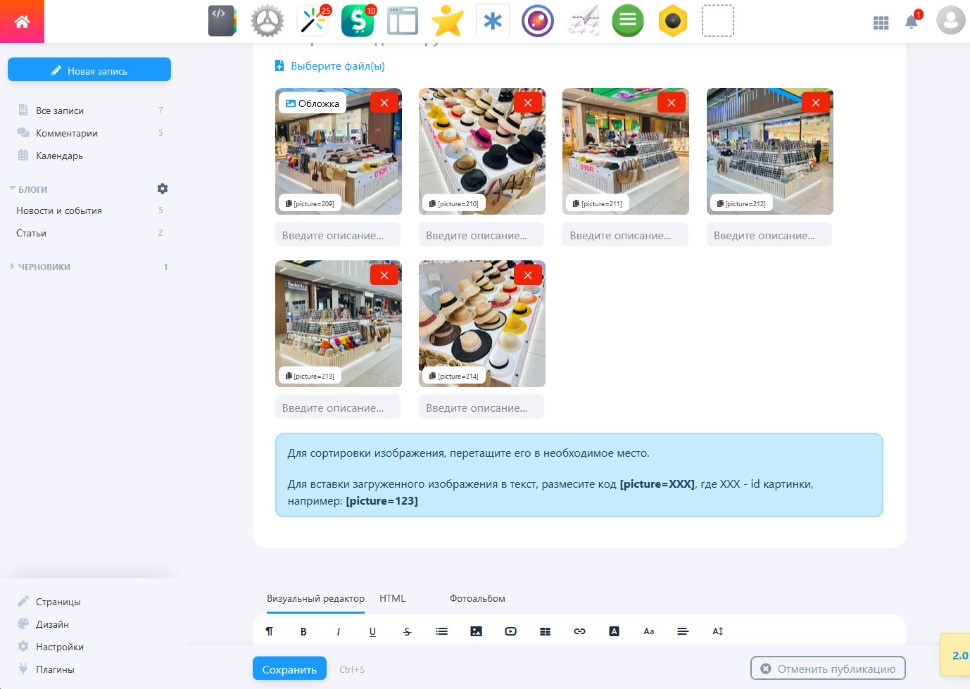
Task: Toggle italic formatting in editor
Action: [338, 631]
